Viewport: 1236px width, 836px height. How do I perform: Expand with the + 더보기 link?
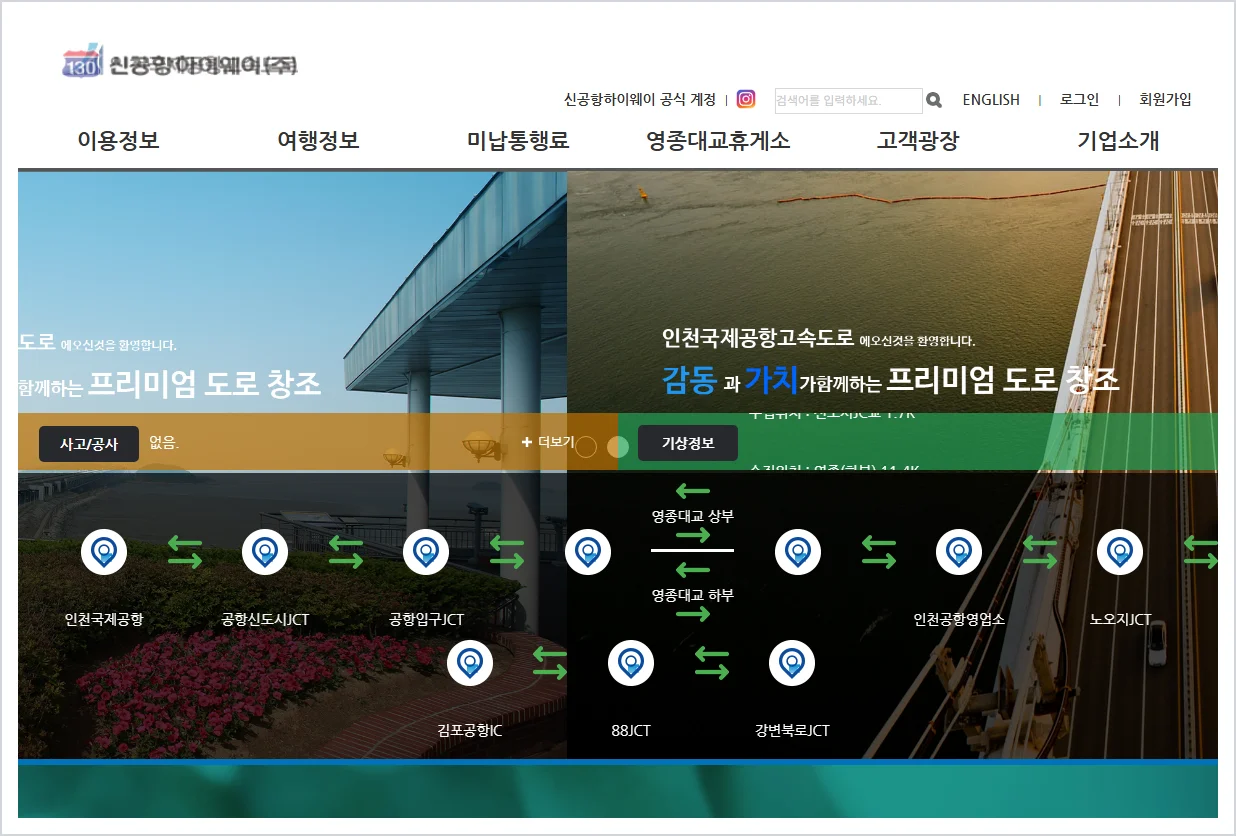(x=548, y=442)
